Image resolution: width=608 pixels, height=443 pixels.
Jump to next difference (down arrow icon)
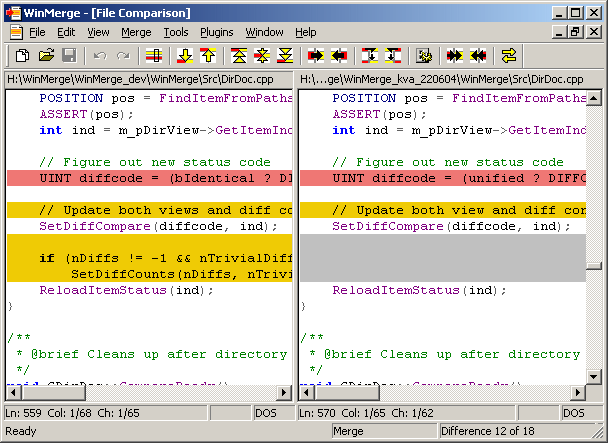click(x=185, y=56)
